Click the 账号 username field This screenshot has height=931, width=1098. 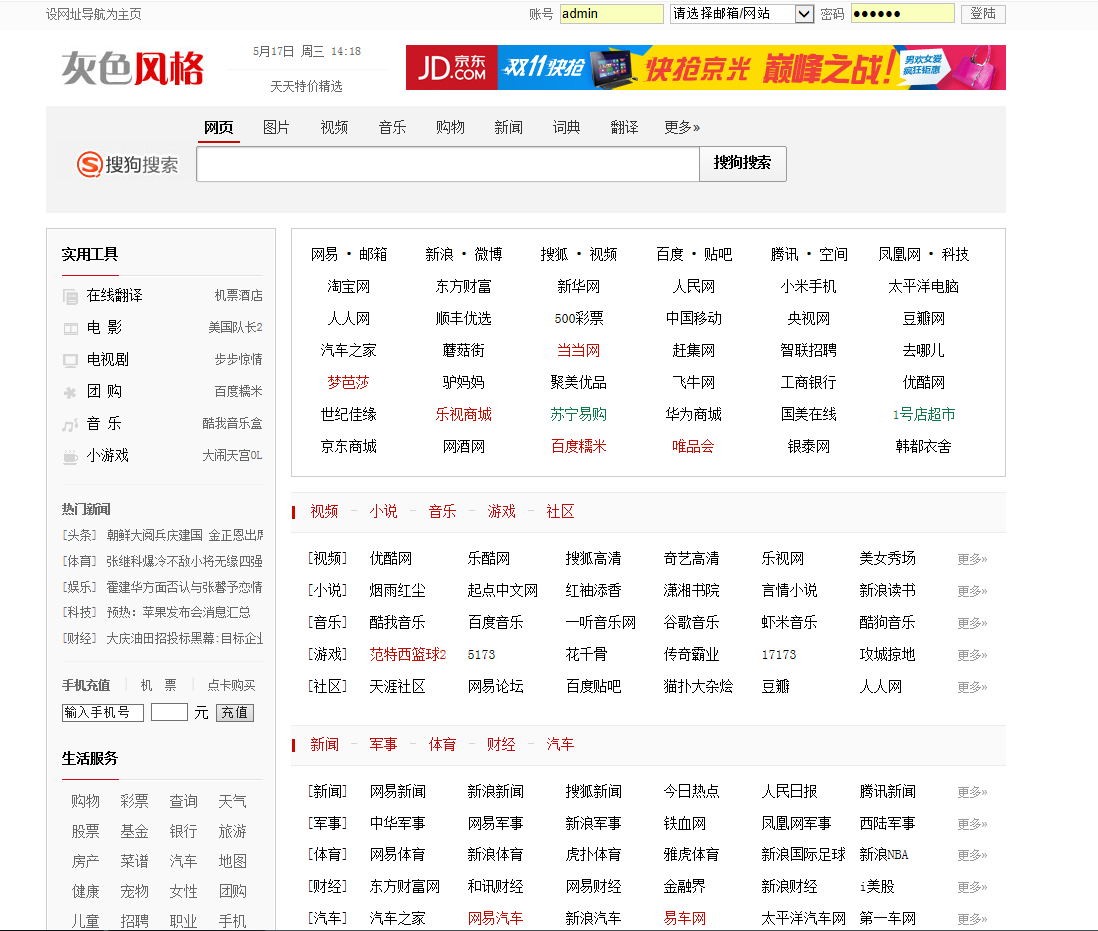[611, 13]
